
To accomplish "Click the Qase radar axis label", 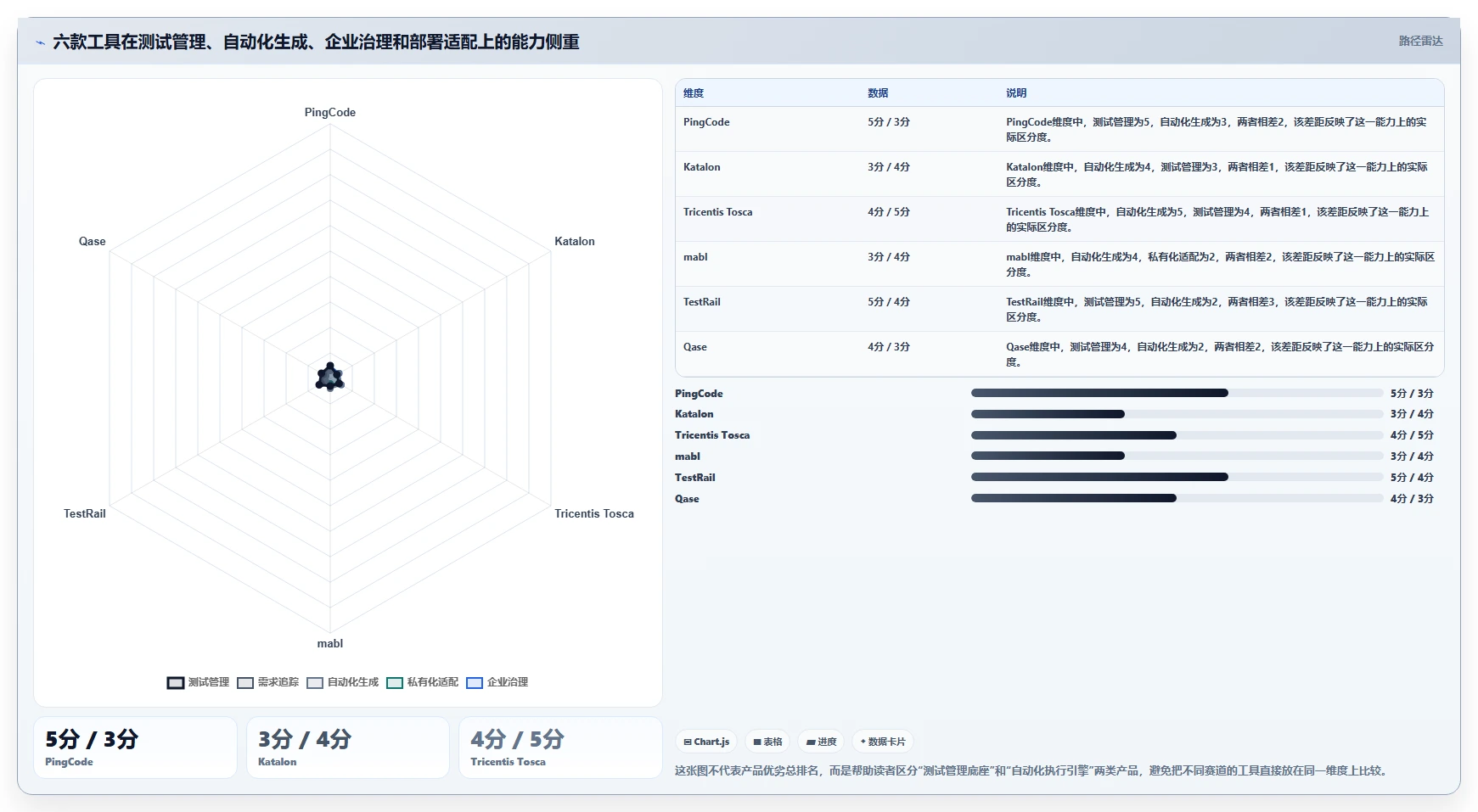I will [93, 241].
